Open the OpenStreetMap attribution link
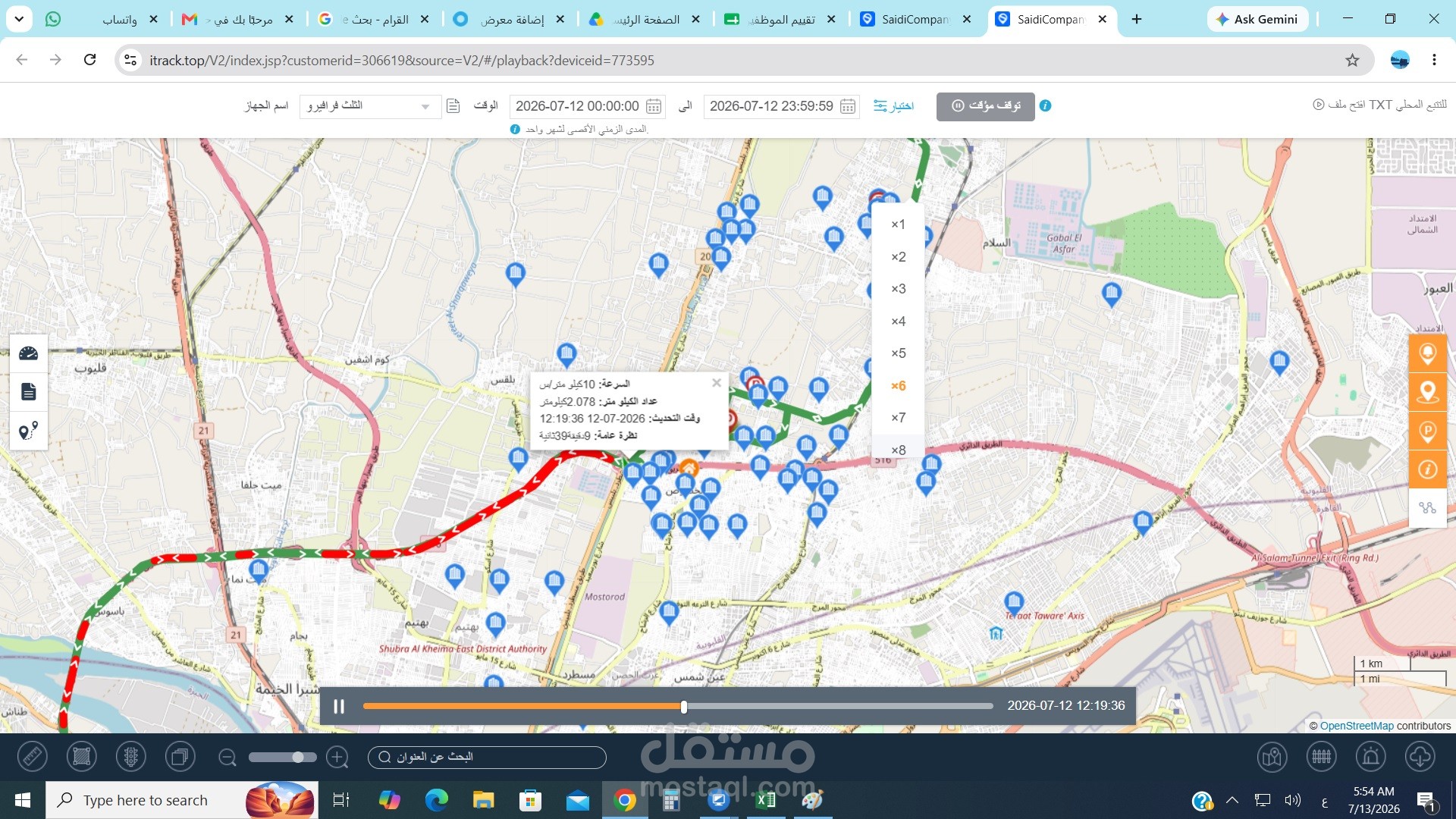The width and height of the screenshot is (1456, 819). 1357,726
